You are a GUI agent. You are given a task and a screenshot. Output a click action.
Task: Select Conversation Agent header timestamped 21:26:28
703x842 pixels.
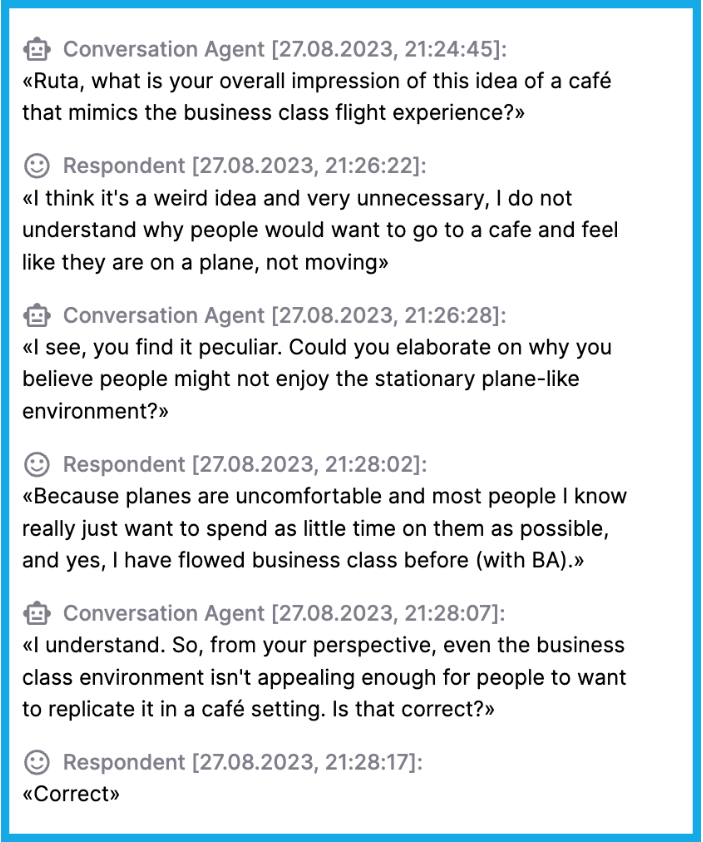click(x=285, y=315)
